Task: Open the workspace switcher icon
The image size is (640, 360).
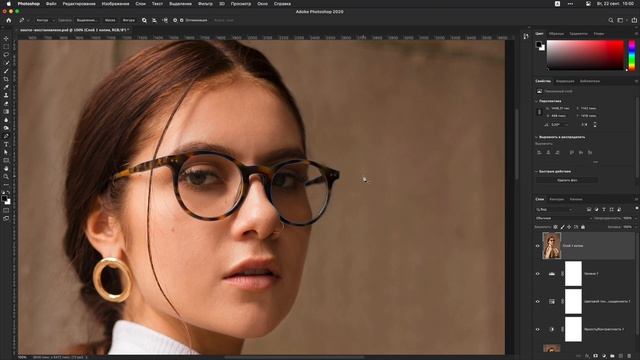Action: click(x=620, y=20)
